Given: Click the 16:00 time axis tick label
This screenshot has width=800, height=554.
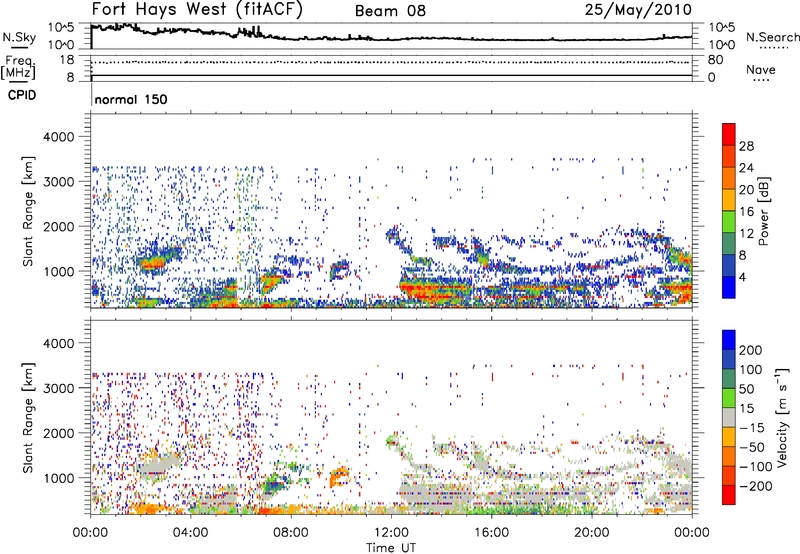Looking at the screenshot, I should (491, 533).
